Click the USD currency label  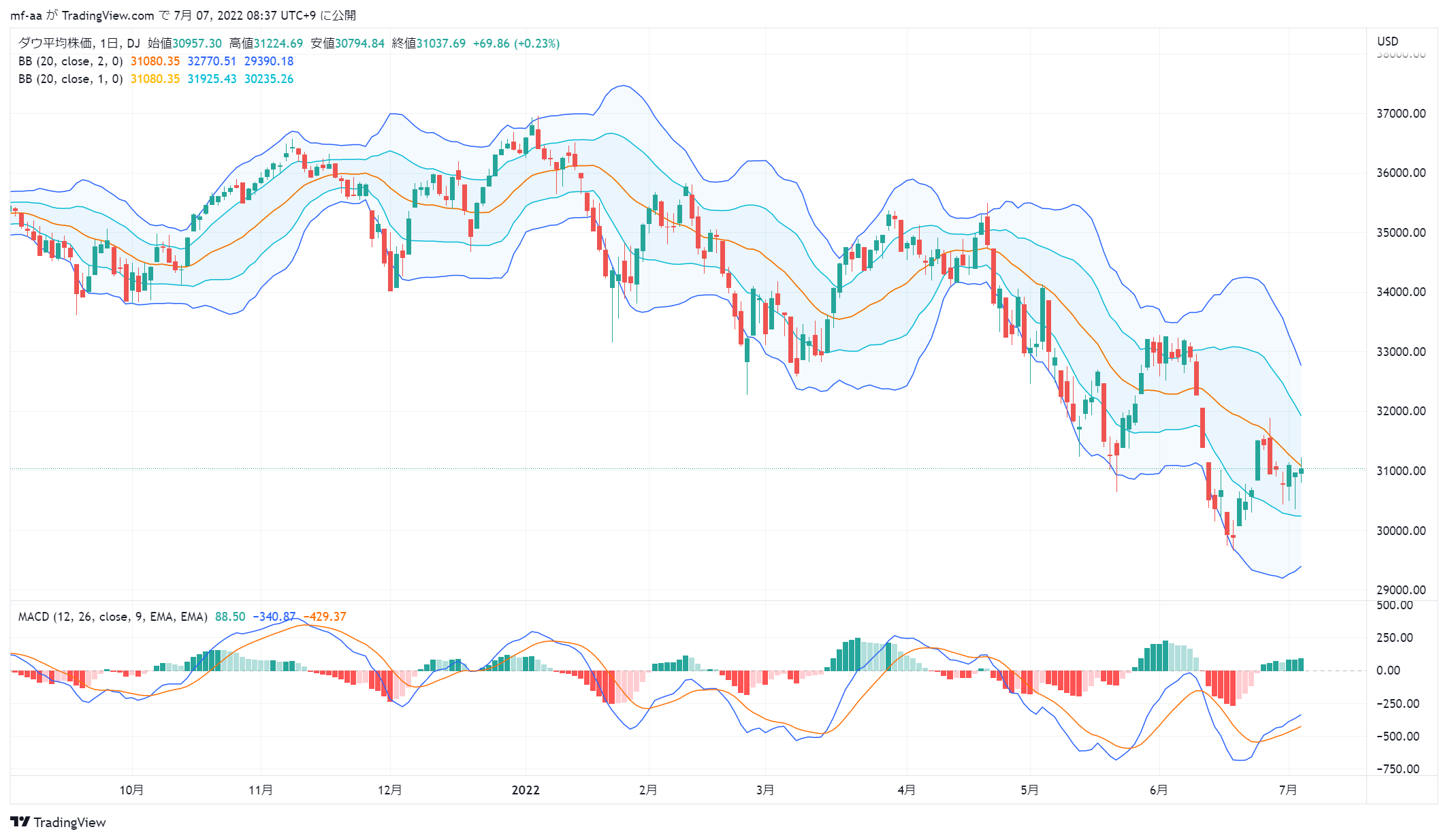point(1387,41)
